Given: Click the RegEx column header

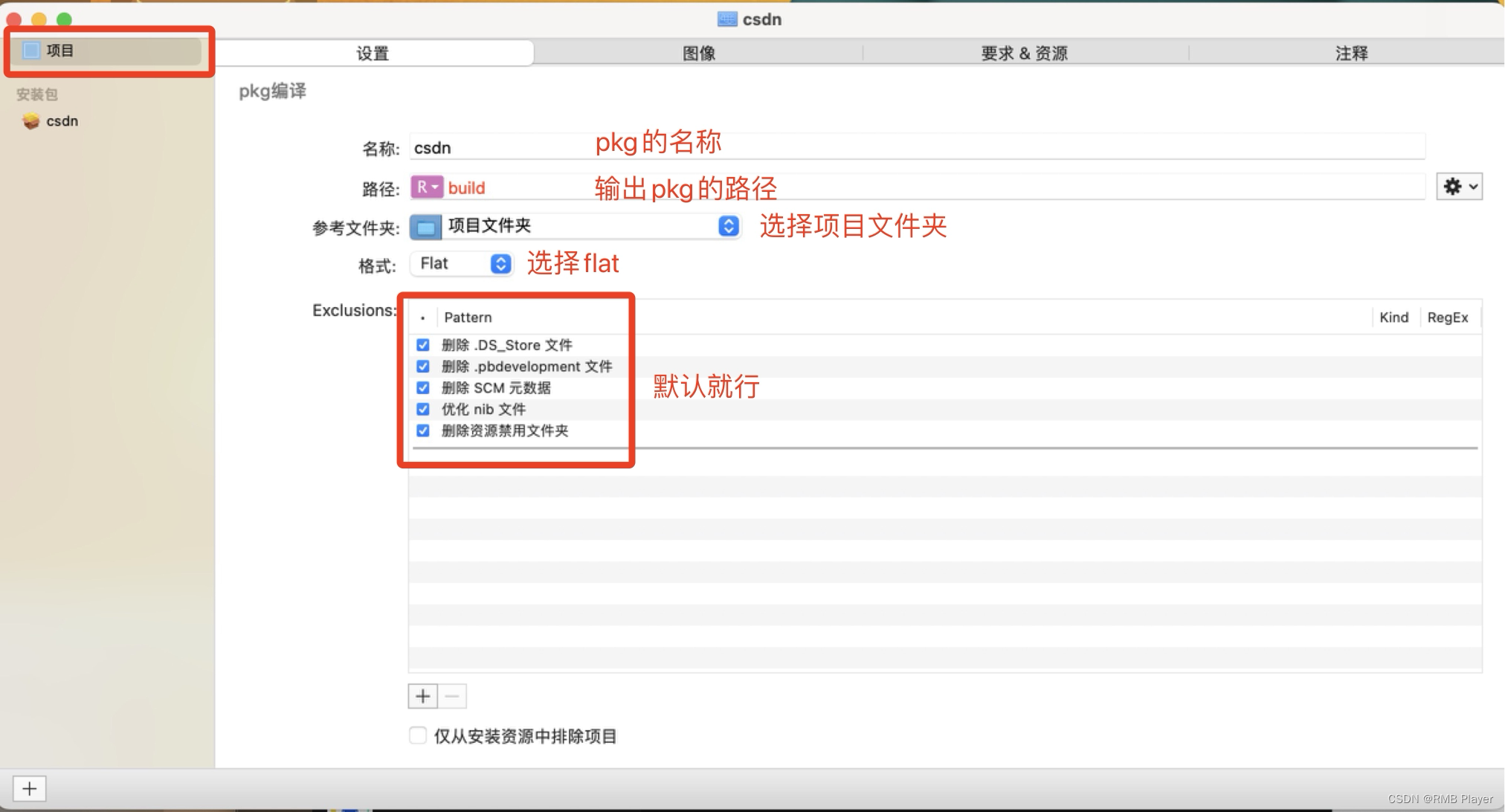Looking at the screenshot, I should [x=1447, y=318].
